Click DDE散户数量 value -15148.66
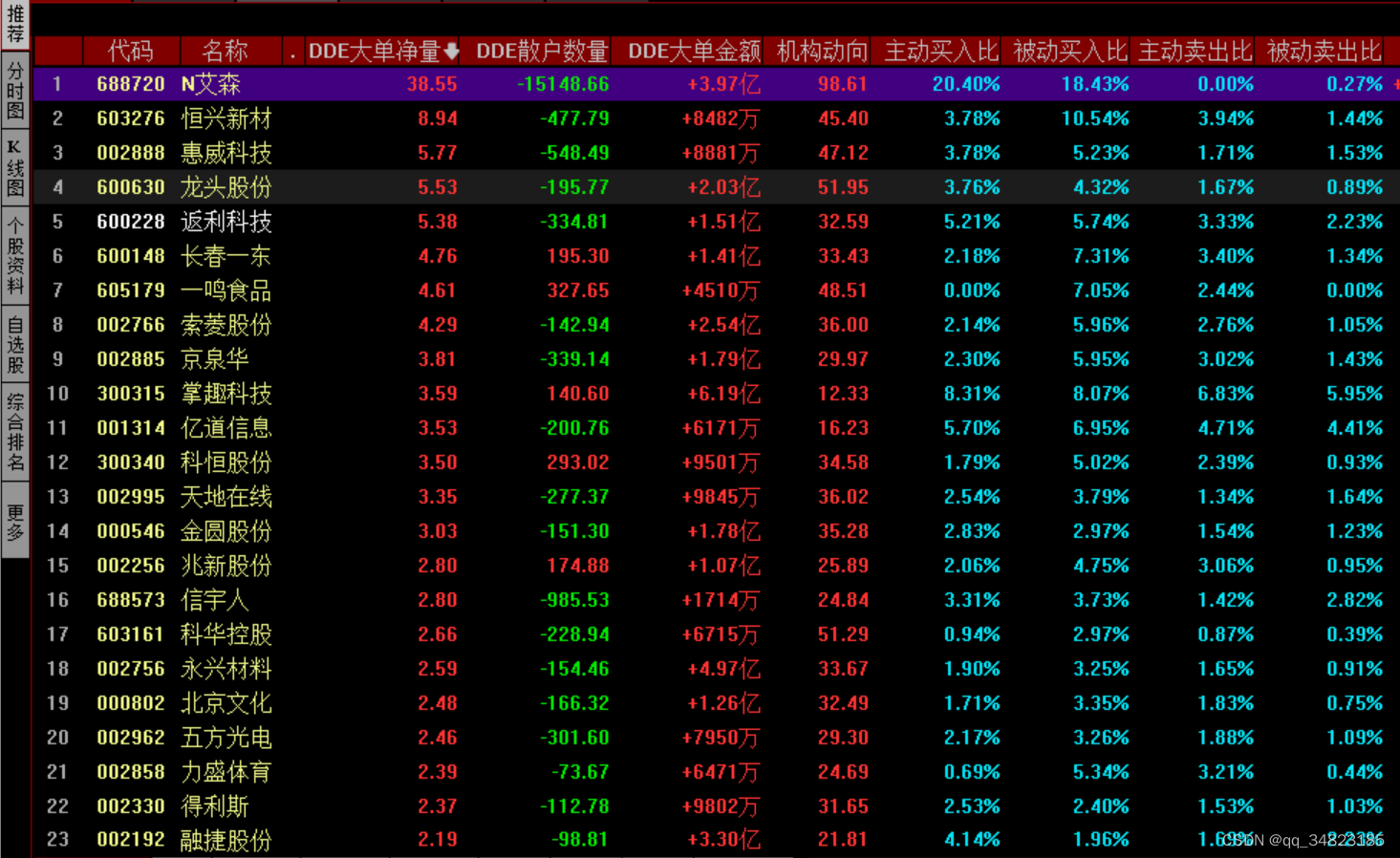Image resolution: width=1400 pixels, height=858 pixels. [x=563, y=84]
